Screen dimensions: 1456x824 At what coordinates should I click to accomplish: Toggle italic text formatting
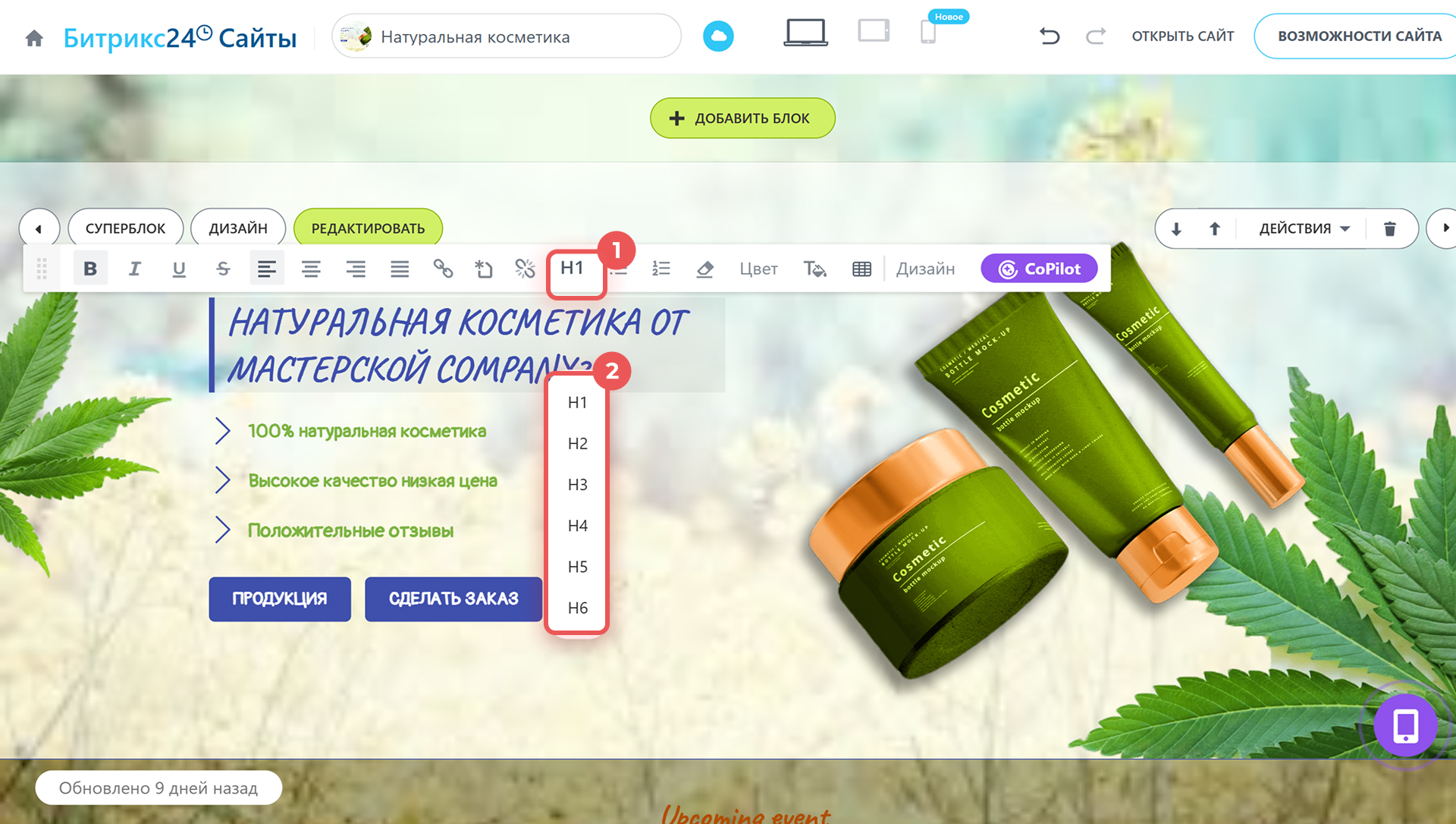[134, 269]
